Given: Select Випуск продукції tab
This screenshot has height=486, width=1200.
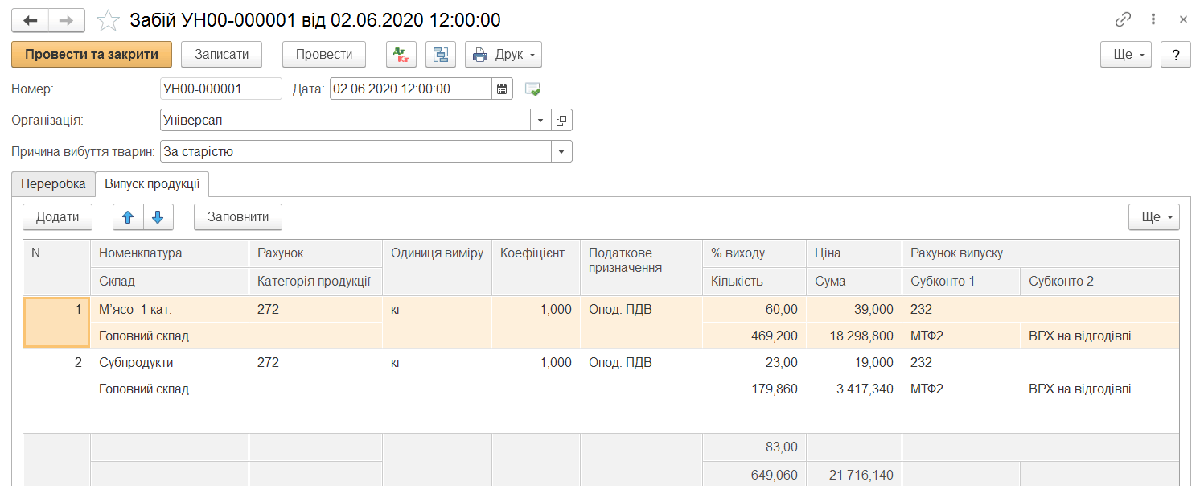Looking at the screenshot, I should (152, 183).
